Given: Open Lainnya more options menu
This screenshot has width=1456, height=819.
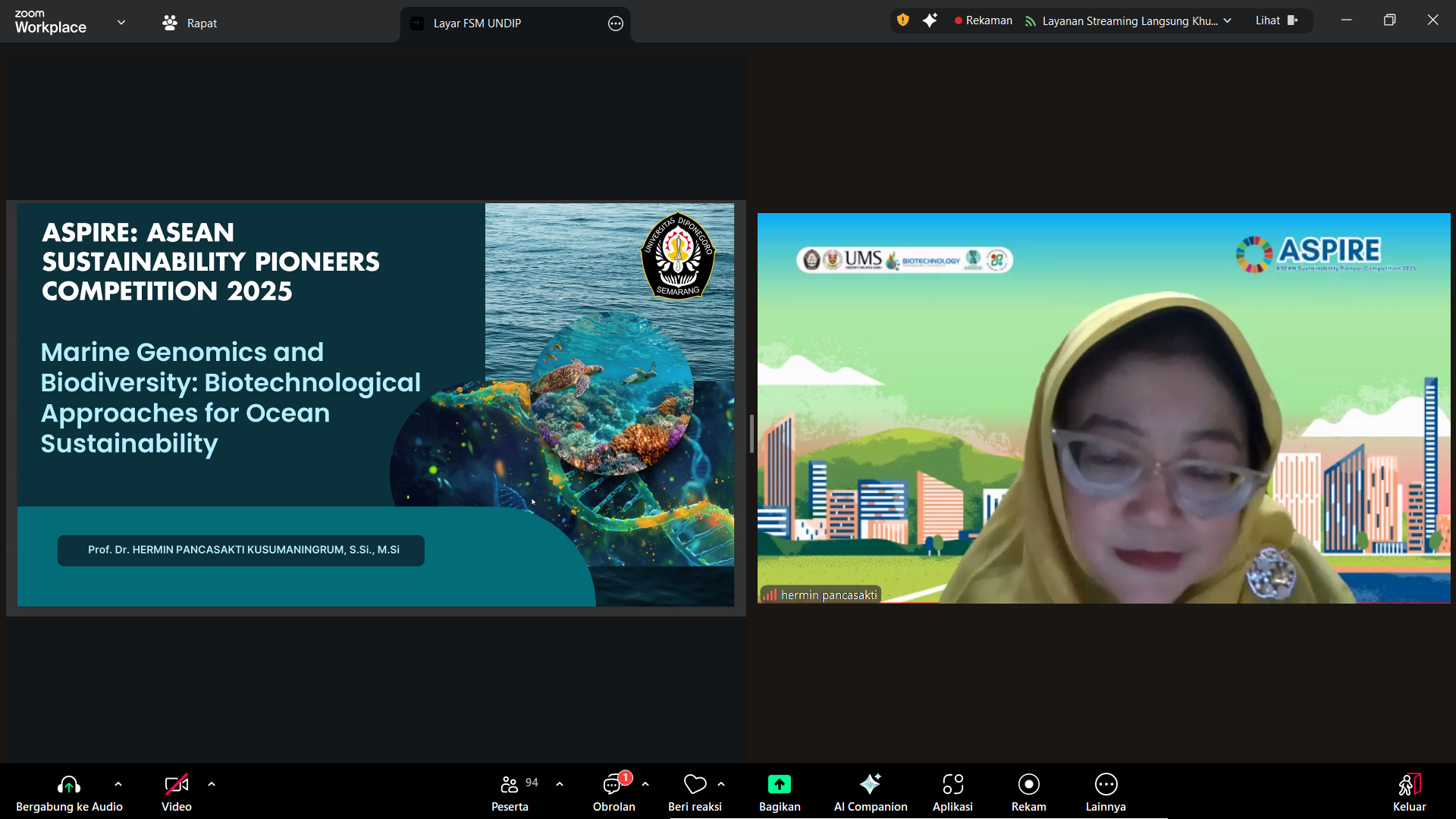Looking at the screenshot, I should (x=1106, y=784).
